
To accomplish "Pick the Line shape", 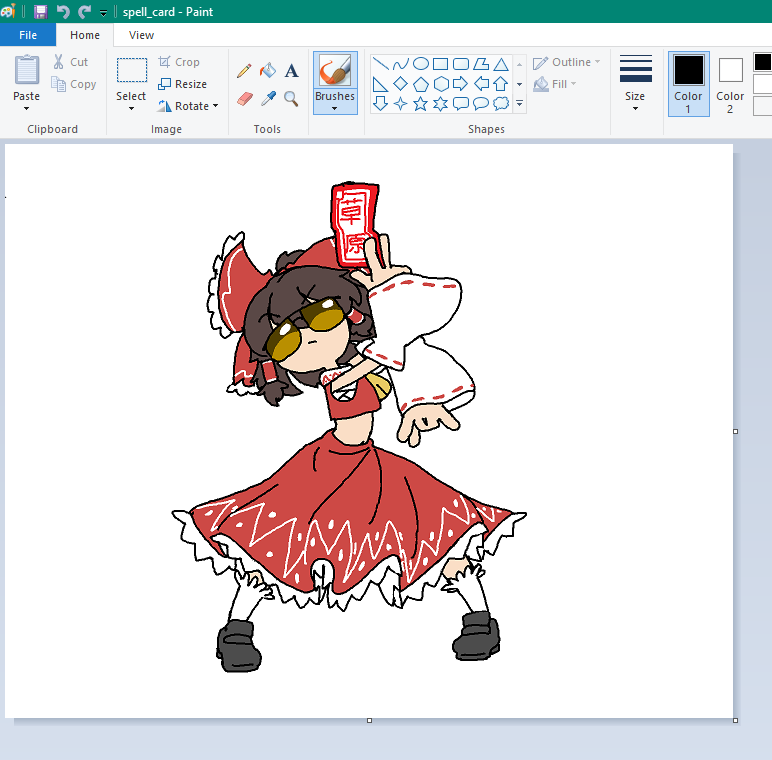I will [381, 63].
